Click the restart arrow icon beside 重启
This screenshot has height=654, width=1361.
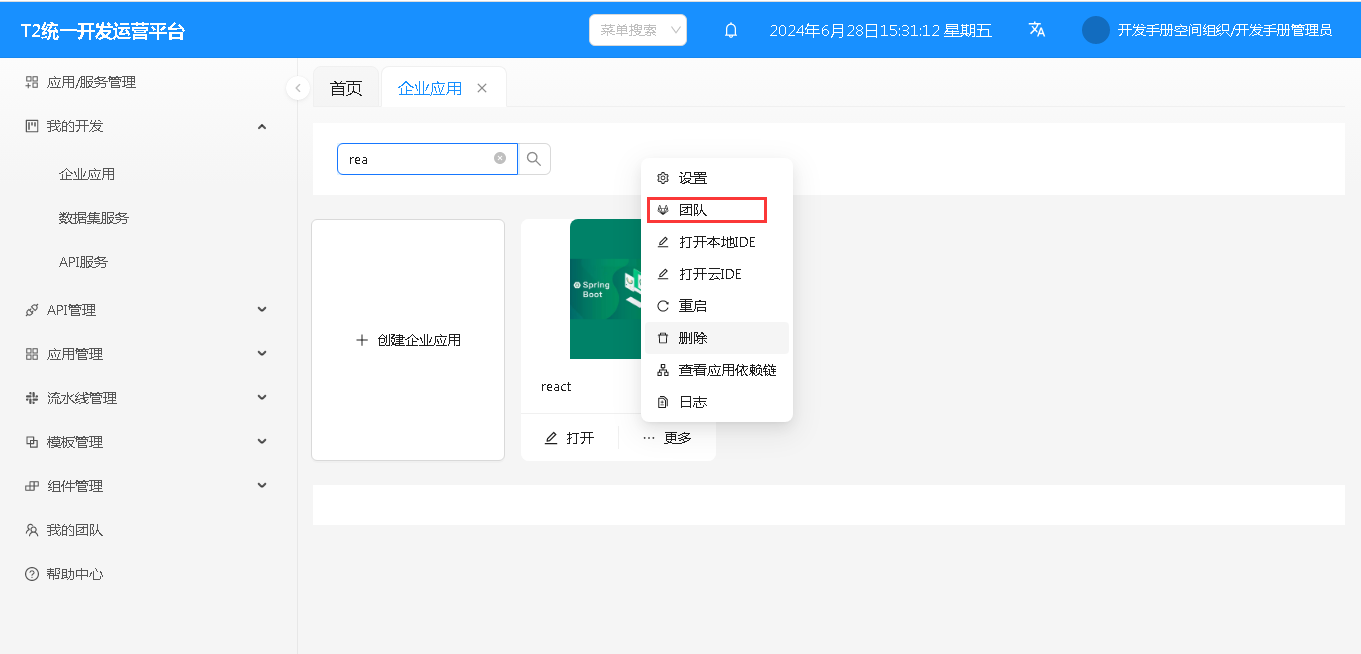click(663, 306)
